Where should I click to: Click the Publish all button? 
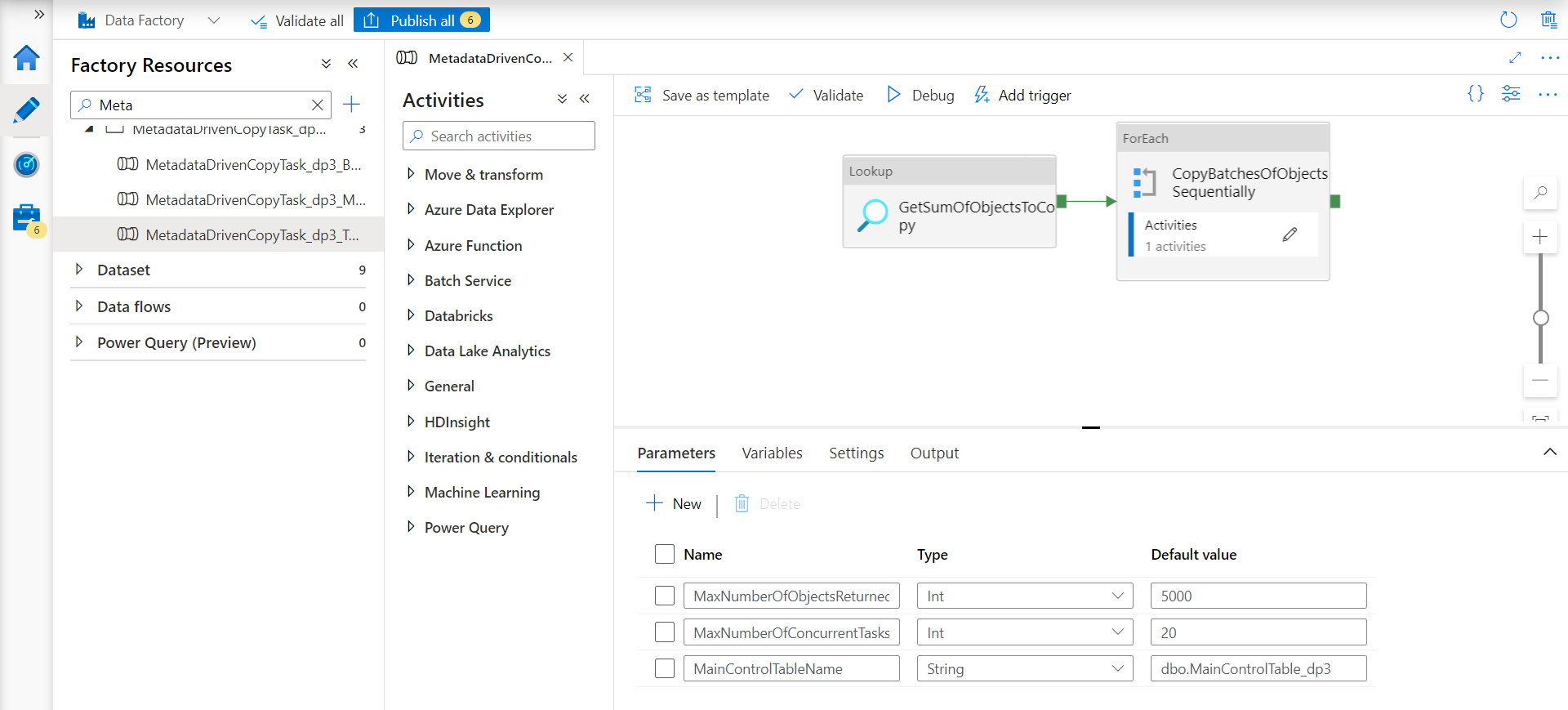[421, 20]
